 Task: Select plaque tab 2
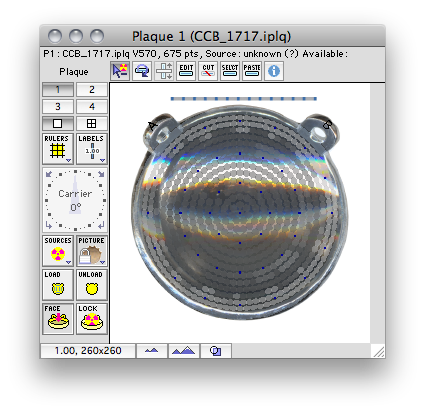[92, 90]
